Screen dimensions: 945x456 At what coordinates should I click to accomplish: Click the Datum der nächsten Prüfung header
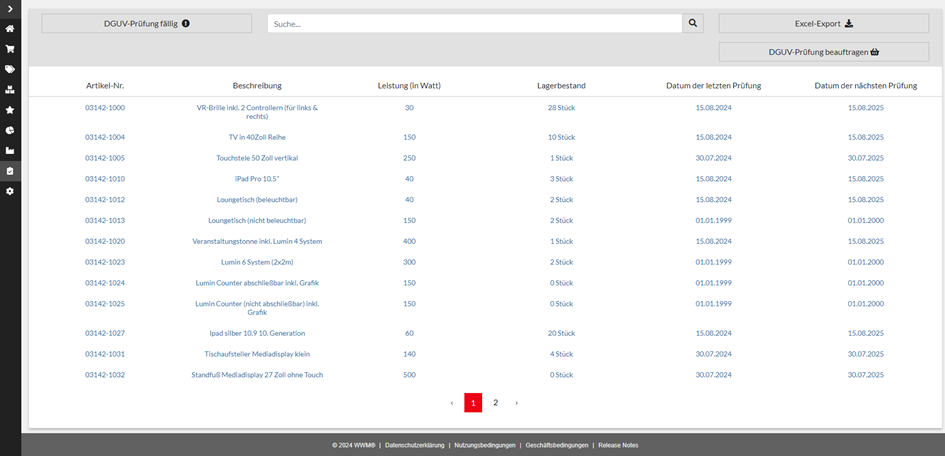(865, 86)
